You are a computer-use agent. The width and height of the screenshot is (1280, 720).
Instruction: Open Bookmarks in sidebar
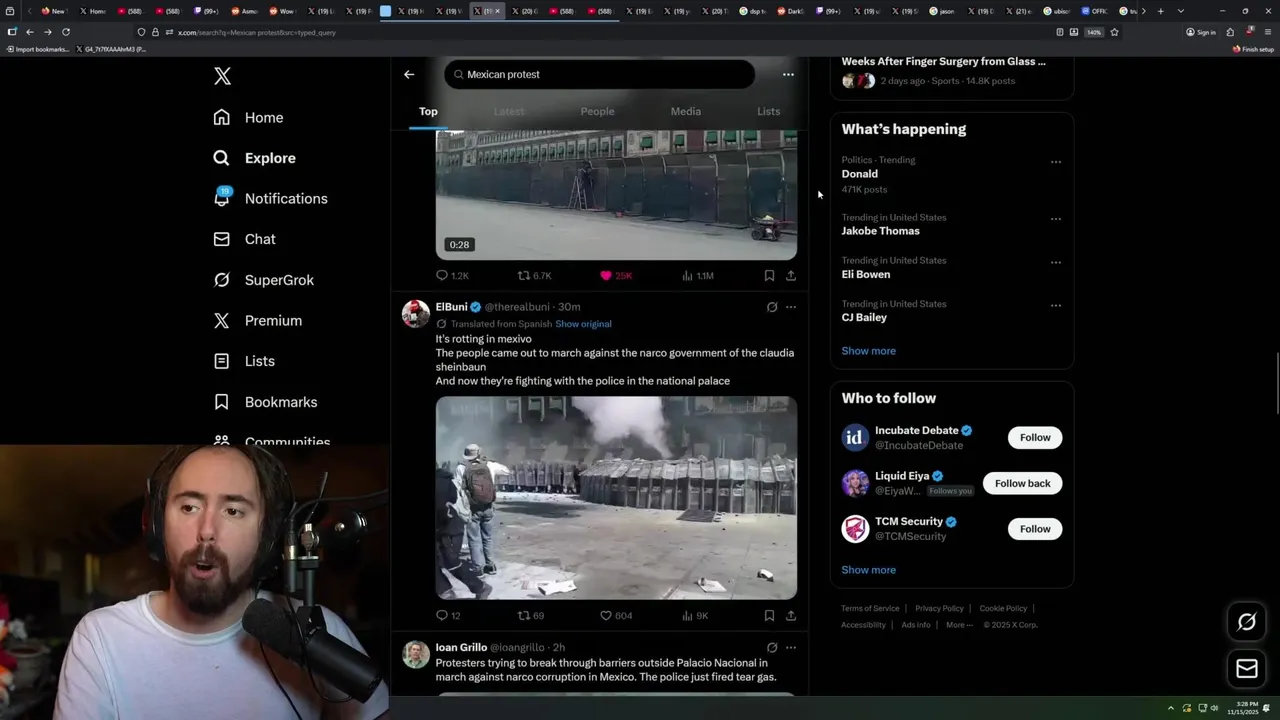click(x=265, y=402)
